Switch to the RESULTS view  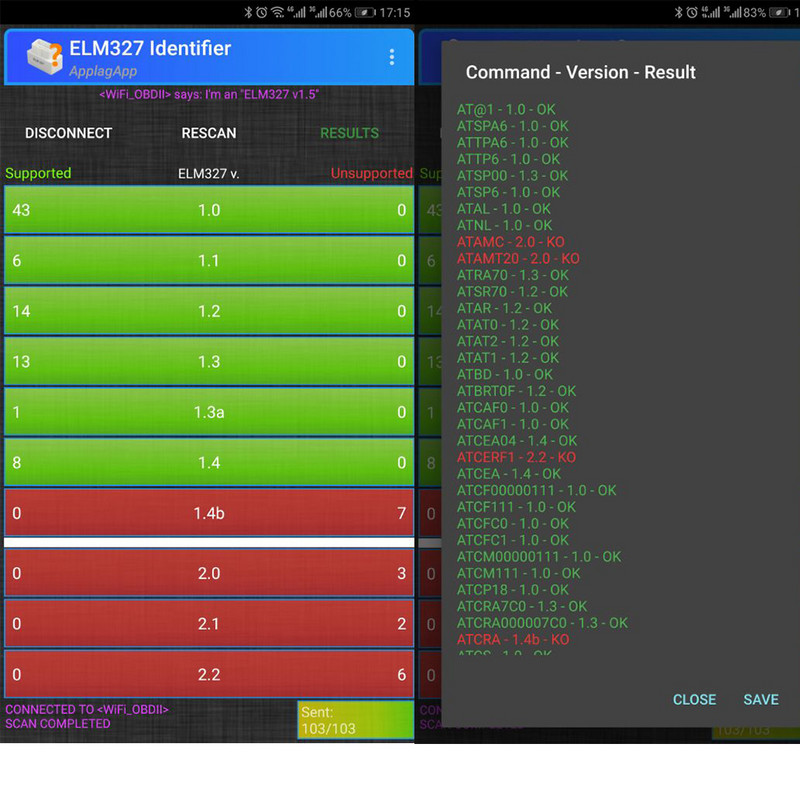click(x=351, y=133)
